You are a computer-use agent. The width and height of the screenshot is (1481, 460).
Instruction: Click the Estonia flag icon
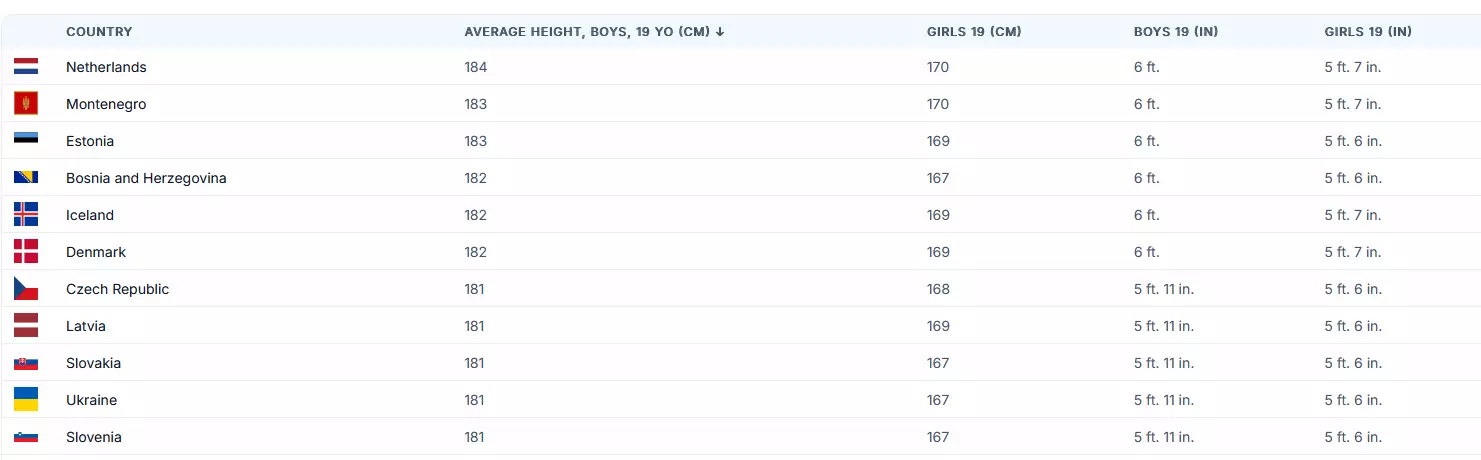26,141
